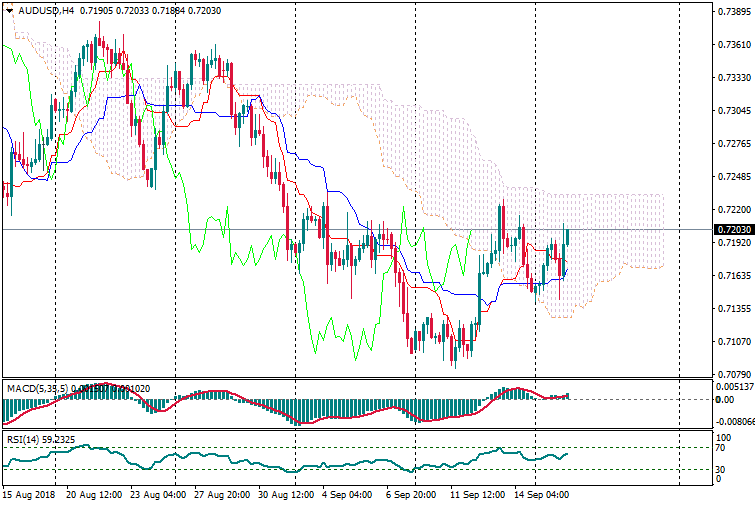
Task: Click the 0.72200 price scale label
Action: pos(733,210)
